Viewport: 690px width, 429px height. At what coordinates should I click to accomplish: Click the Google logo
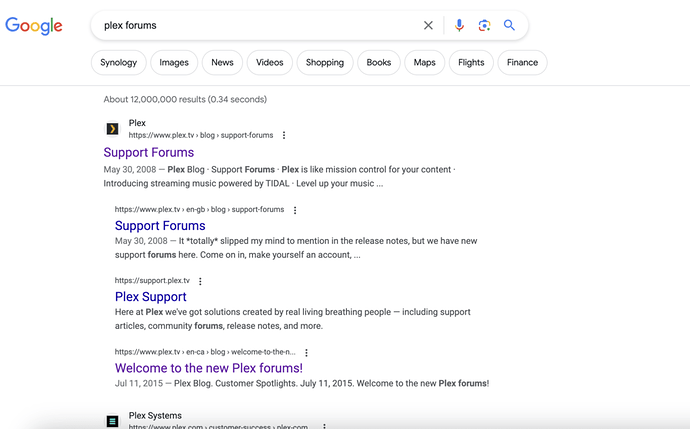pyautogui.click(x=34, y=26)
